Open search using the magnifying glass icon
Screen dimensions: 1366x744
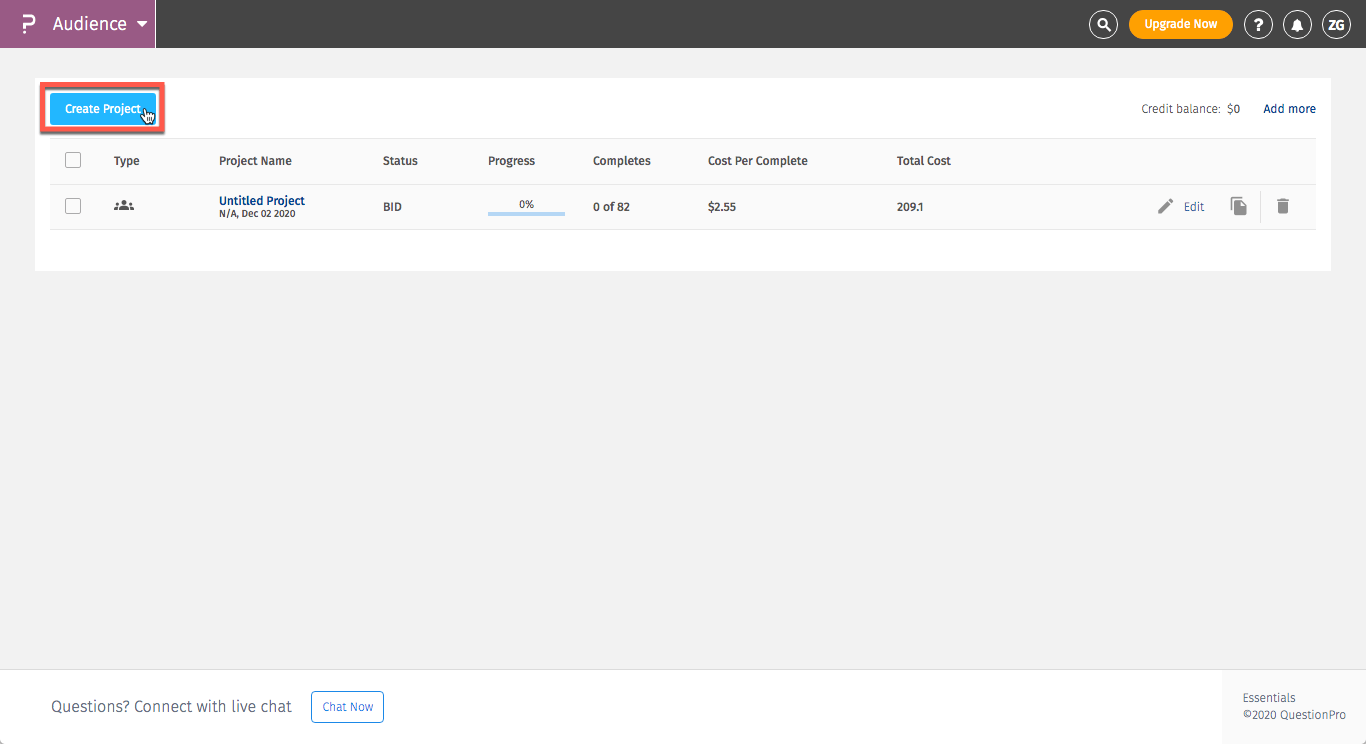(1103, 24)
